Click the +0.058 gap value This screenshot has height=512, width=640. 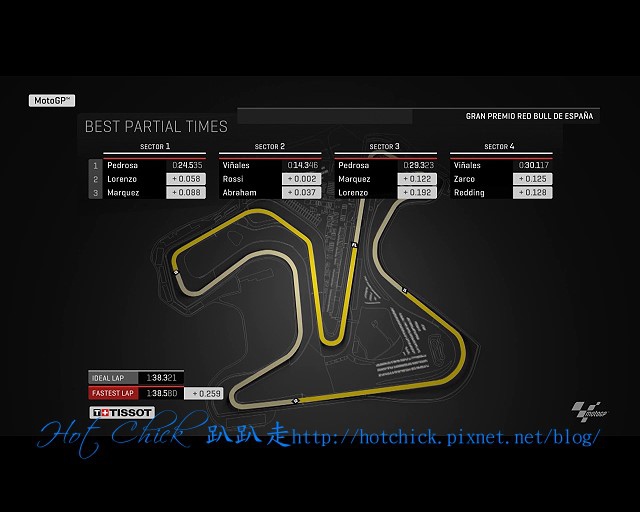click(x=186, y=179)
